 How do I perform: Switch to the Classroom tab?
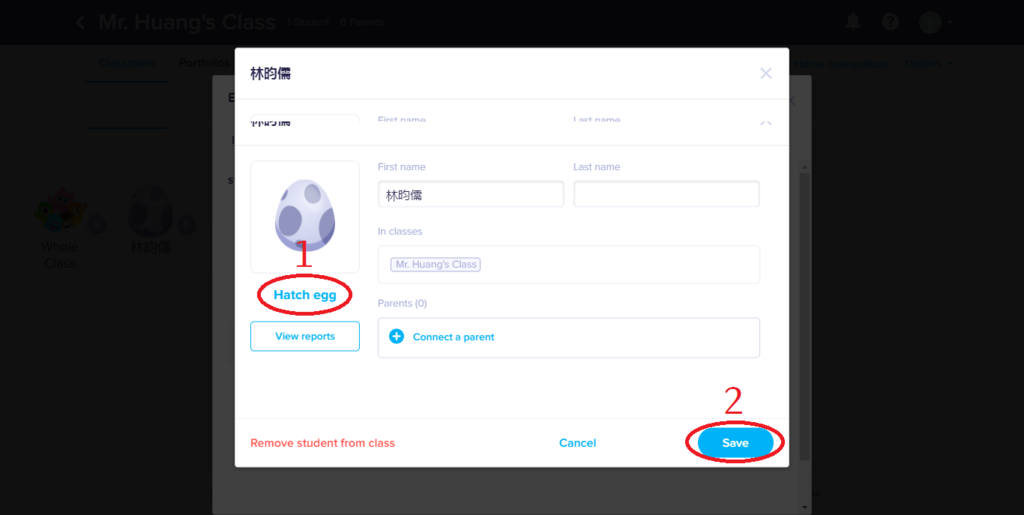pyautogui.click(x=127, y=64)
